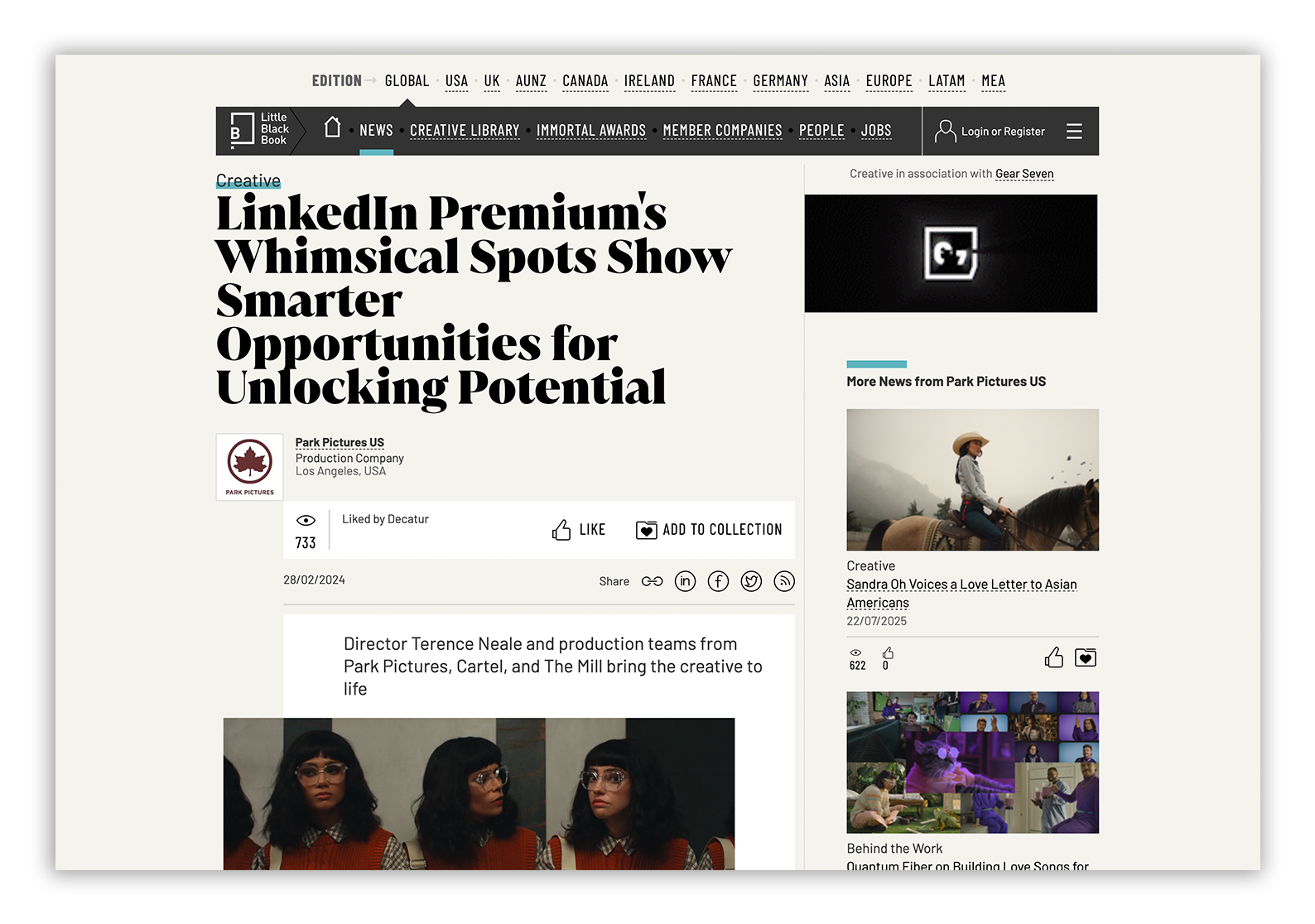This screenshot has width=1315, height=924.
Task: Add article to collection
Action: tap(709, 530)
